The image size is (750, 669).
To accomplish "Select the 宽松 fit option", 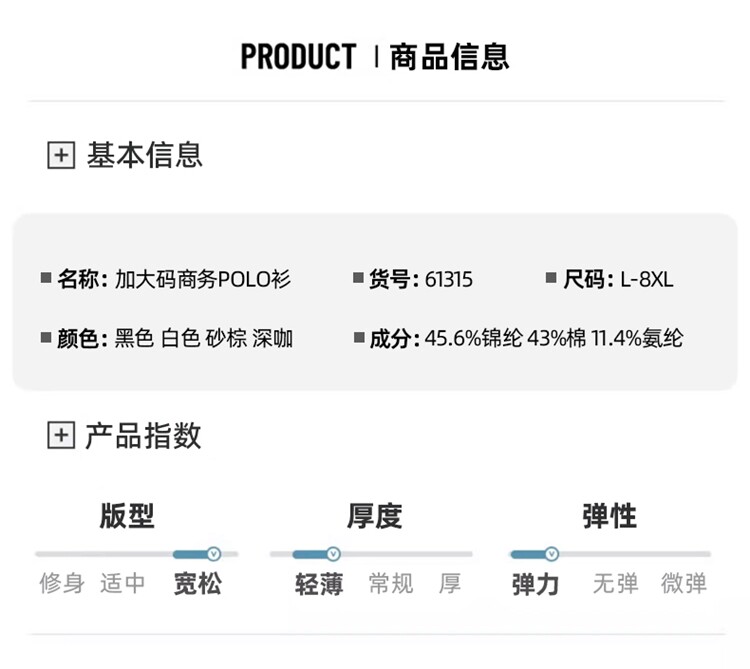I will 197,583.
